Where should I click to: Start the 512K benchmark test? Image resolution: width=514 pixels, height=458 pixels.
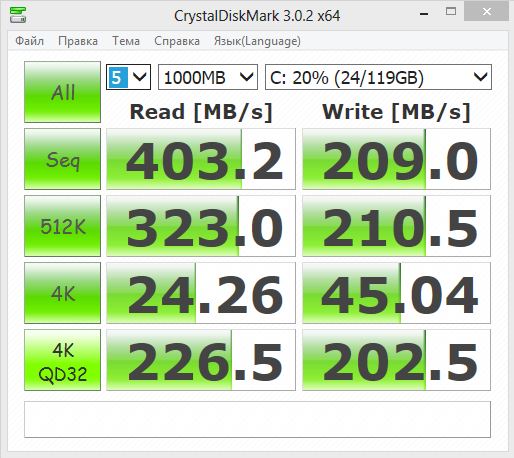point(62,226)
